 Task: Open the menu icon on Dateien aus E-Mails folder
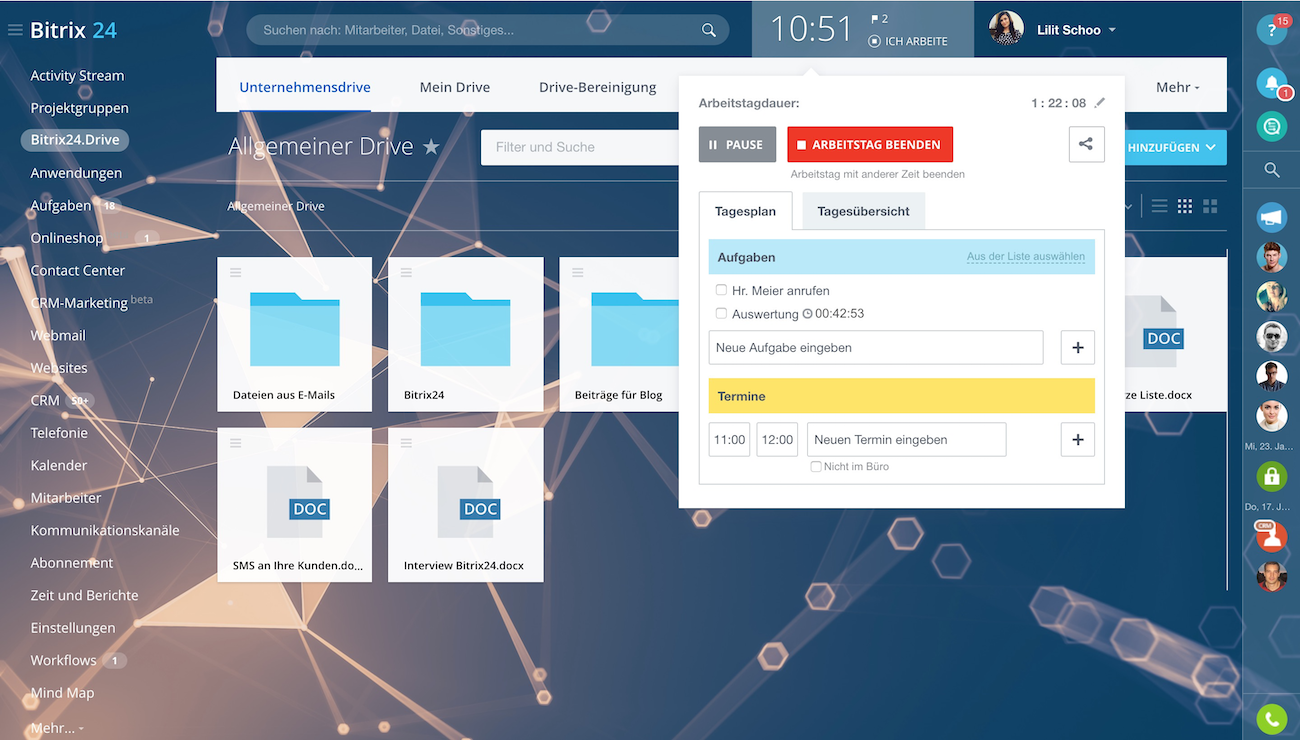tap(235, 272)
